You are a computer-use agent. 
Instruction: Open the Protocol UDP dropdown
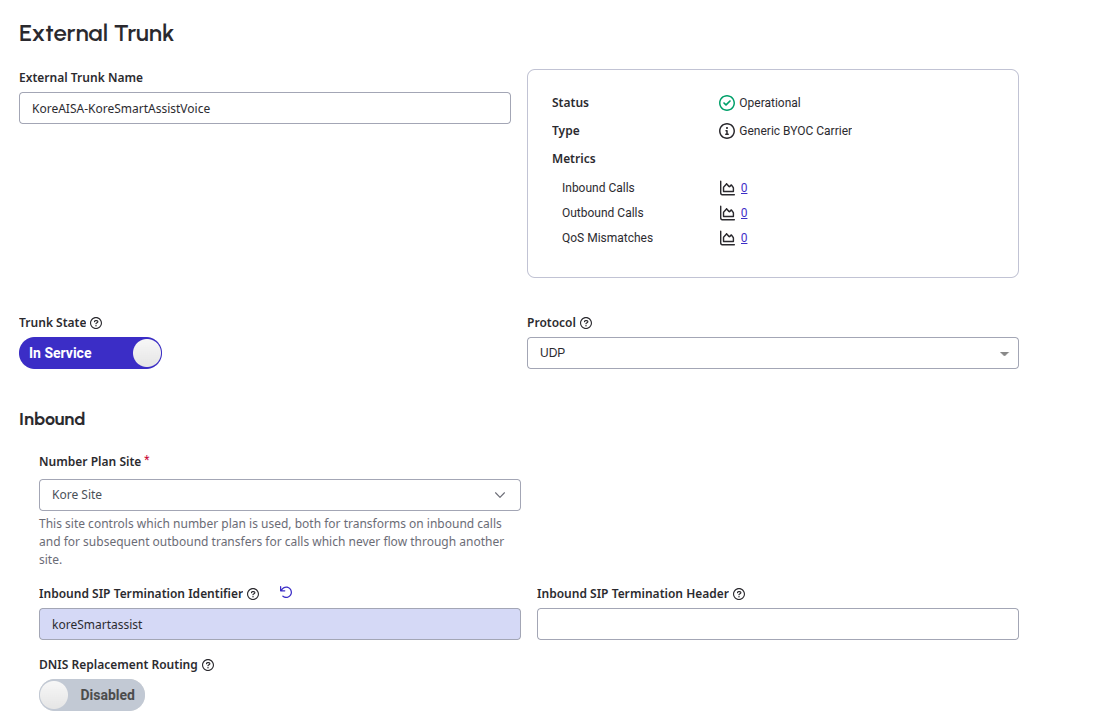[772, 353]
